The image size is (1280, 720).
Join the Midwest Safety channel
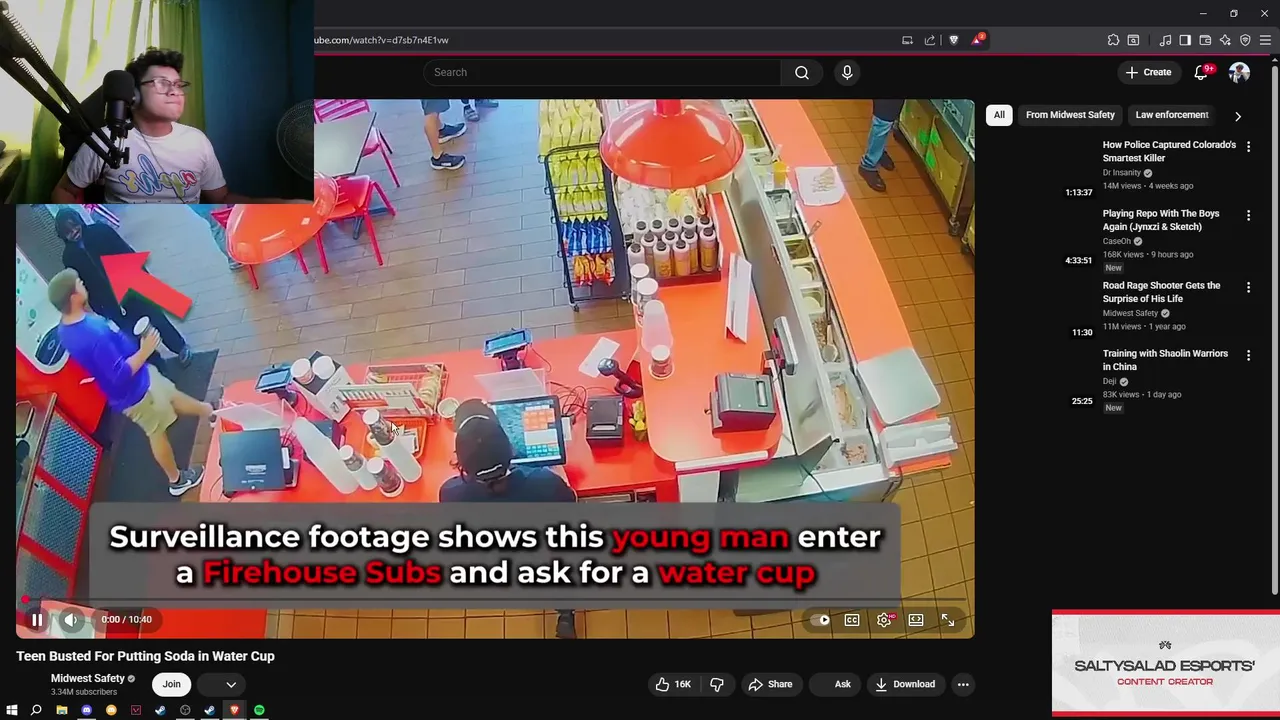pyautogui.click(x=172, y=684)
